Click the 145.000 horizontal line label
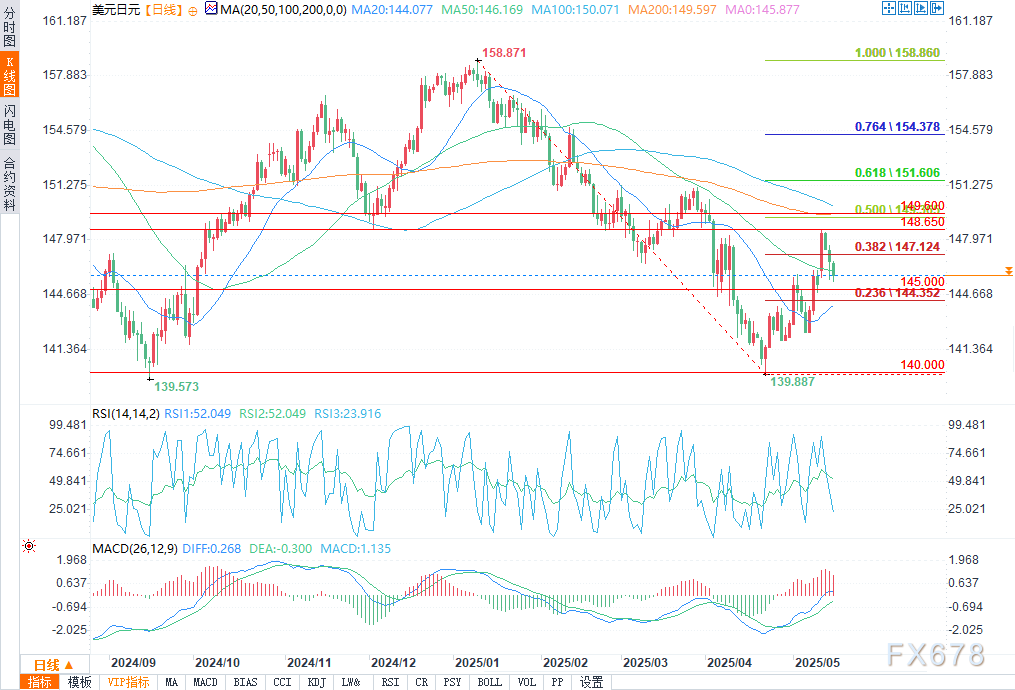This screenshot has width=1015, height=690. [922, 282]
